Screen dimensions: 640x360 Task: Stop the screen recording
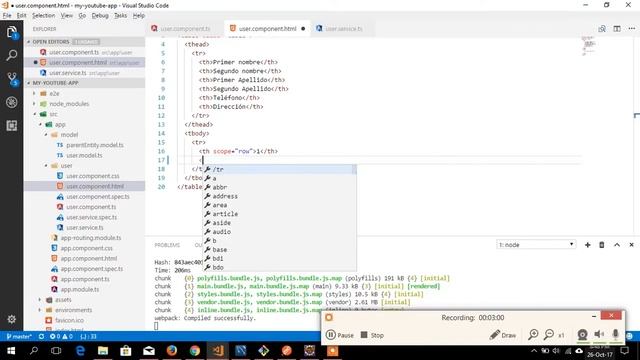[372, 335]
